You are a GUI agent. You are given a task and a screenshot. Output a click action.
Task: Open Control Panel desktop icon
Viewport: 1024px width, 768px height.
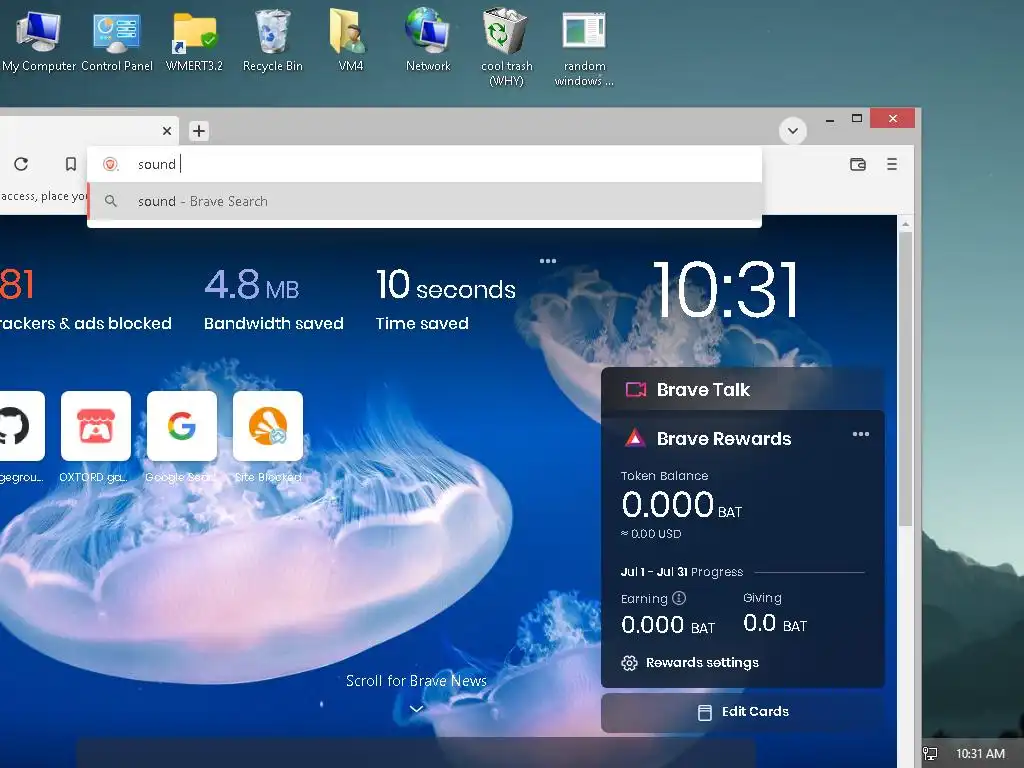click(x=117, y=40)
